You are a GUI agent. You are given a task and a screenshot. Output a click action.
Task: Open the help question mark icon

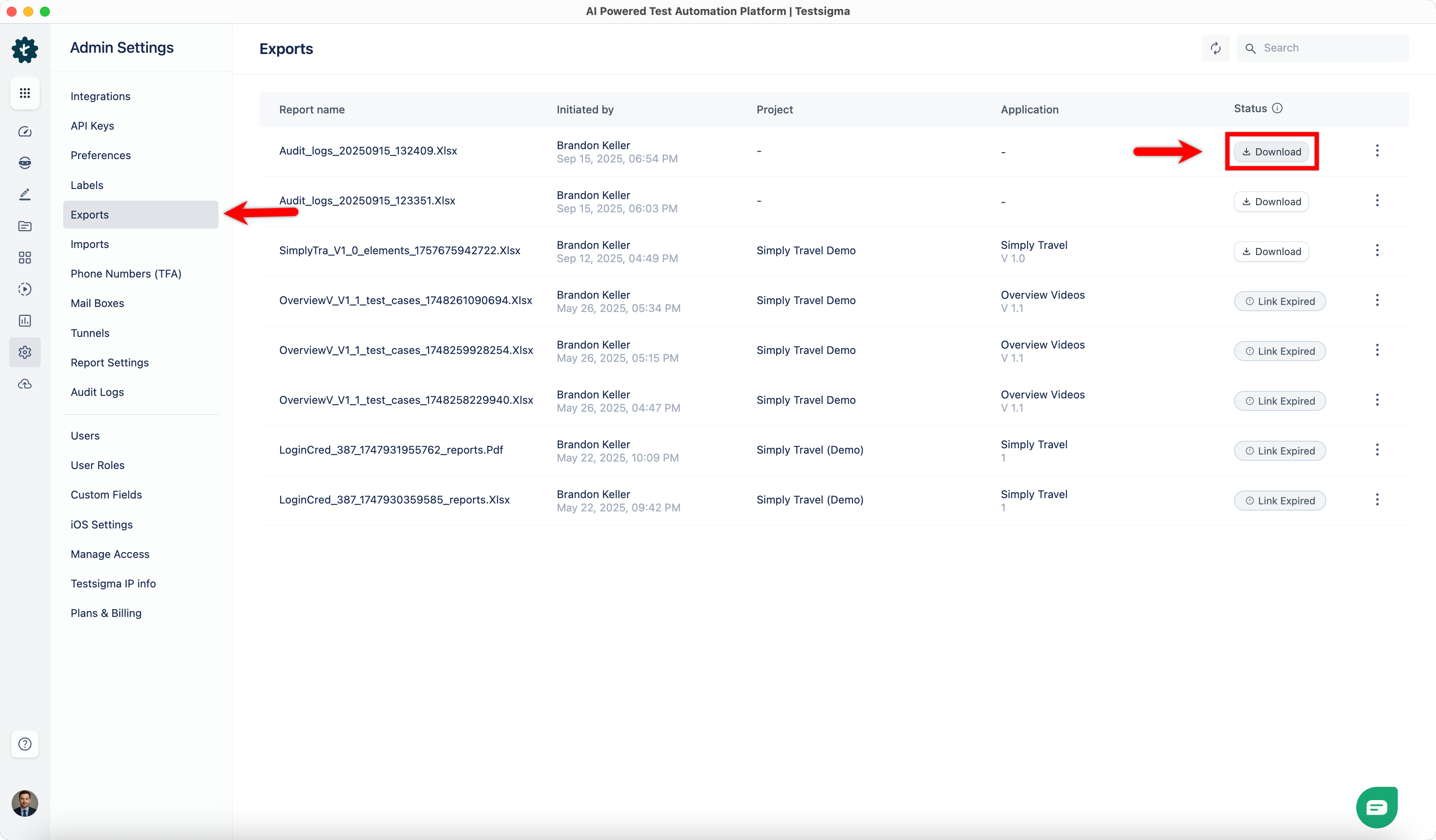[25, 744]
